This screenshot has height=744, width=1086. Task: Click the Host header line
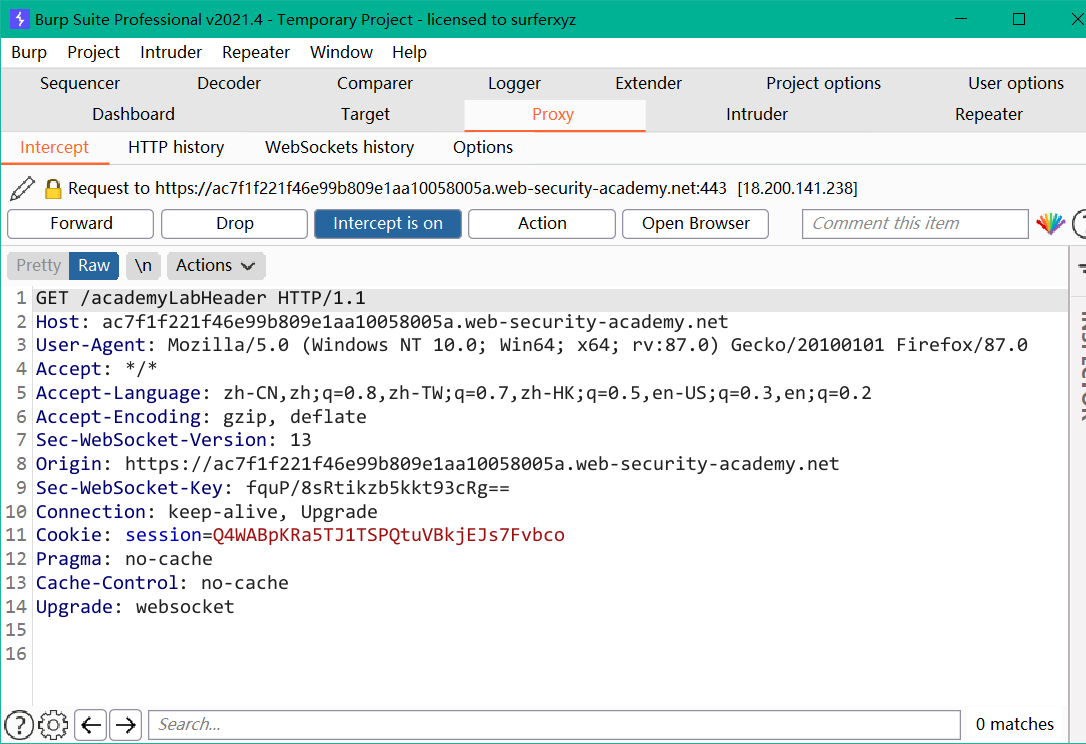382,322
